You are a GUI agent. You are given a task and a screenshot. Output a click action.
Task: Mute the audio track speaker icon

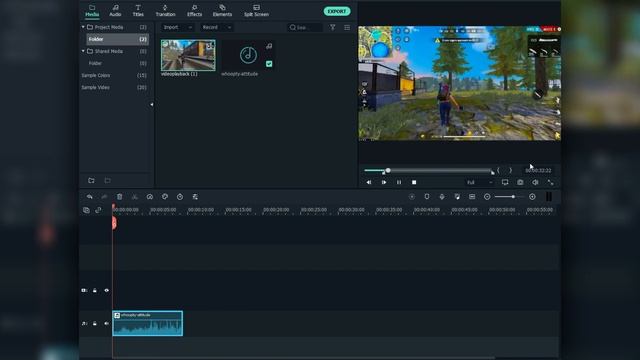[x=107, y=323]
